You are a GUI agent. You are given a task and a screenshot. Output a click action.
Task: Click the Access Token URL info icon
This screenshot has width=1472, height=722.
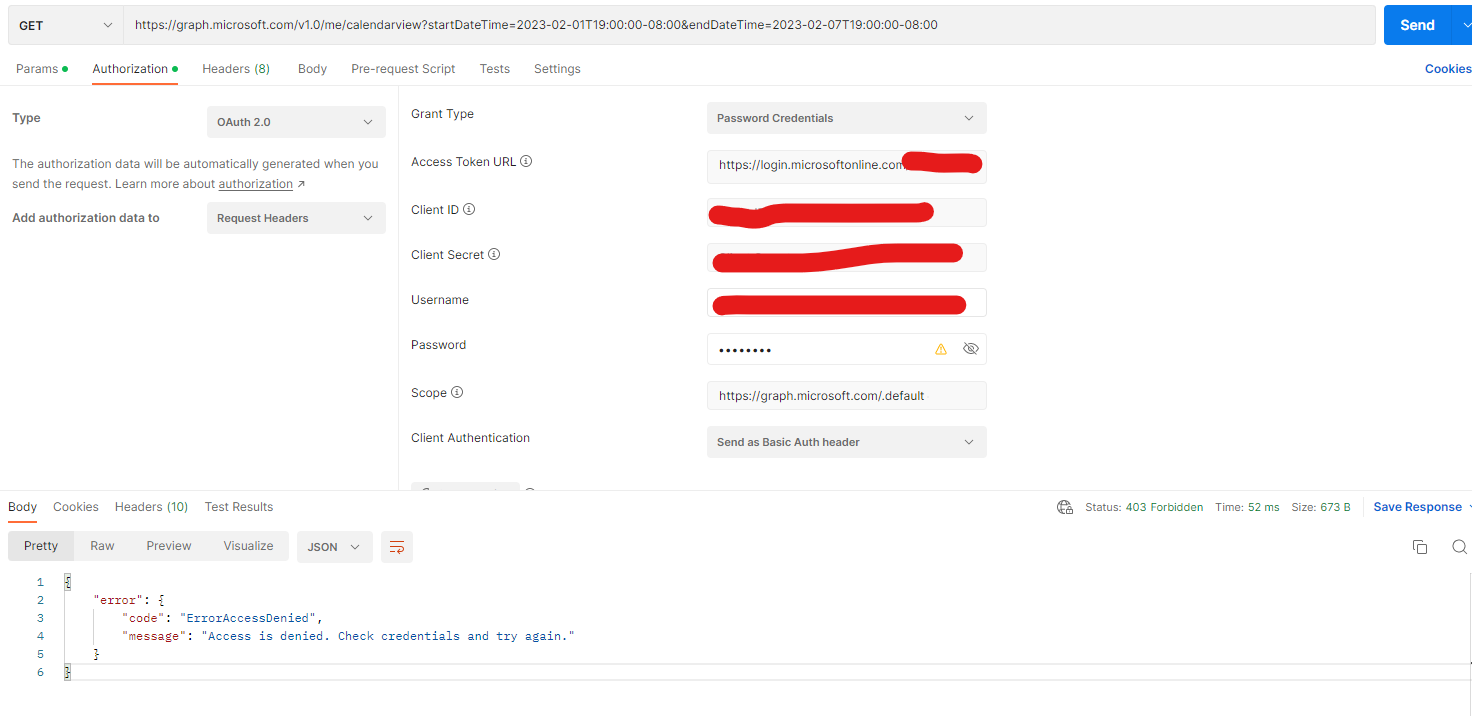click(x=525, y=161)
